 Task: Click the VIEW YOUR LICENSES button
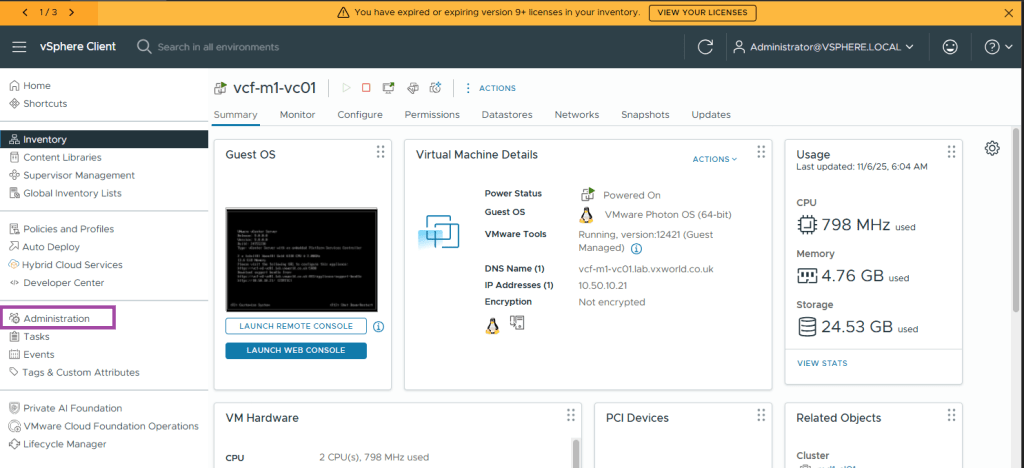[703, 13]
